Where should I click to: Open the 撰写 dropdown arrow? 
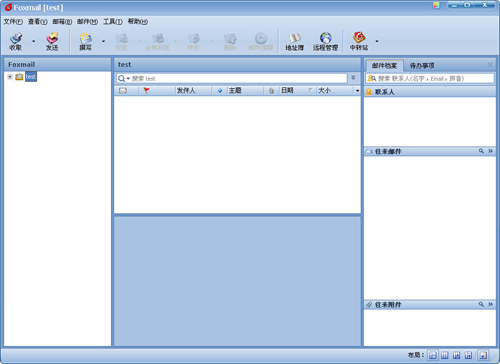pos(103,41)
